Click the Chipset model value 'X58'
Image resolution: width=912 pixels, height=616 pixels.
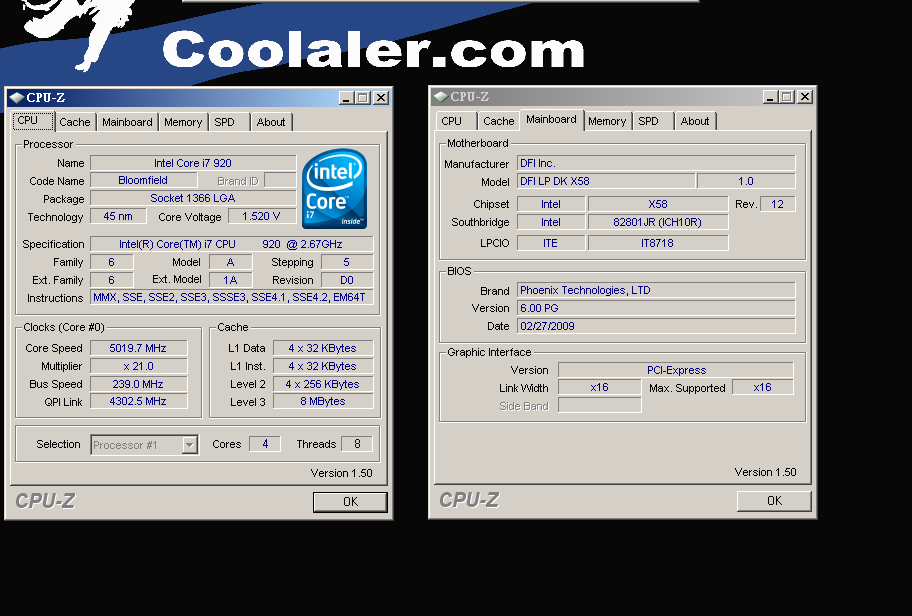658,204
